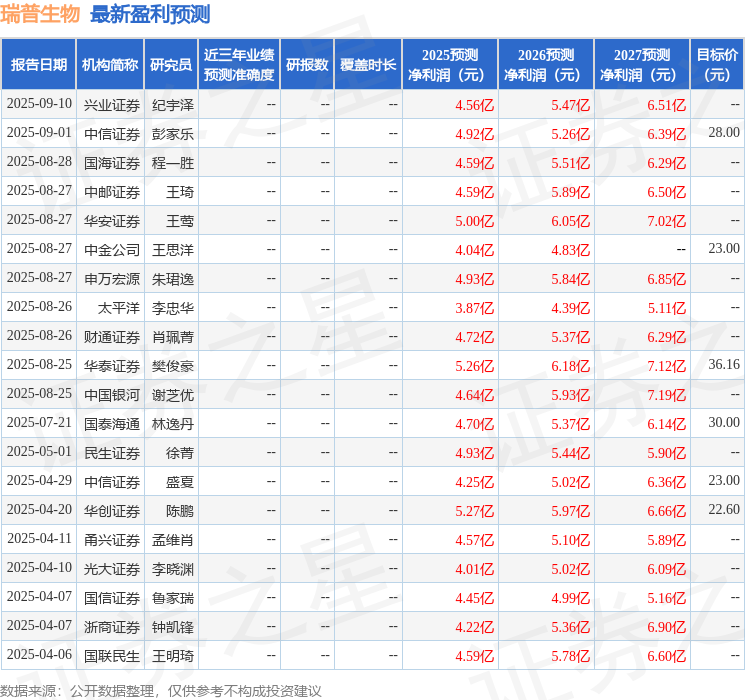Select the 2026预测净利润 column header
Screen dimensions: 745x700
(546, 65)
